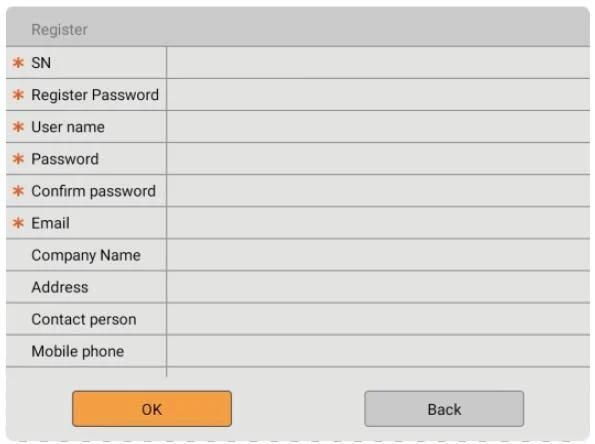
Task: Click the asterisk next to User name
Action: [x=18, y=126]
